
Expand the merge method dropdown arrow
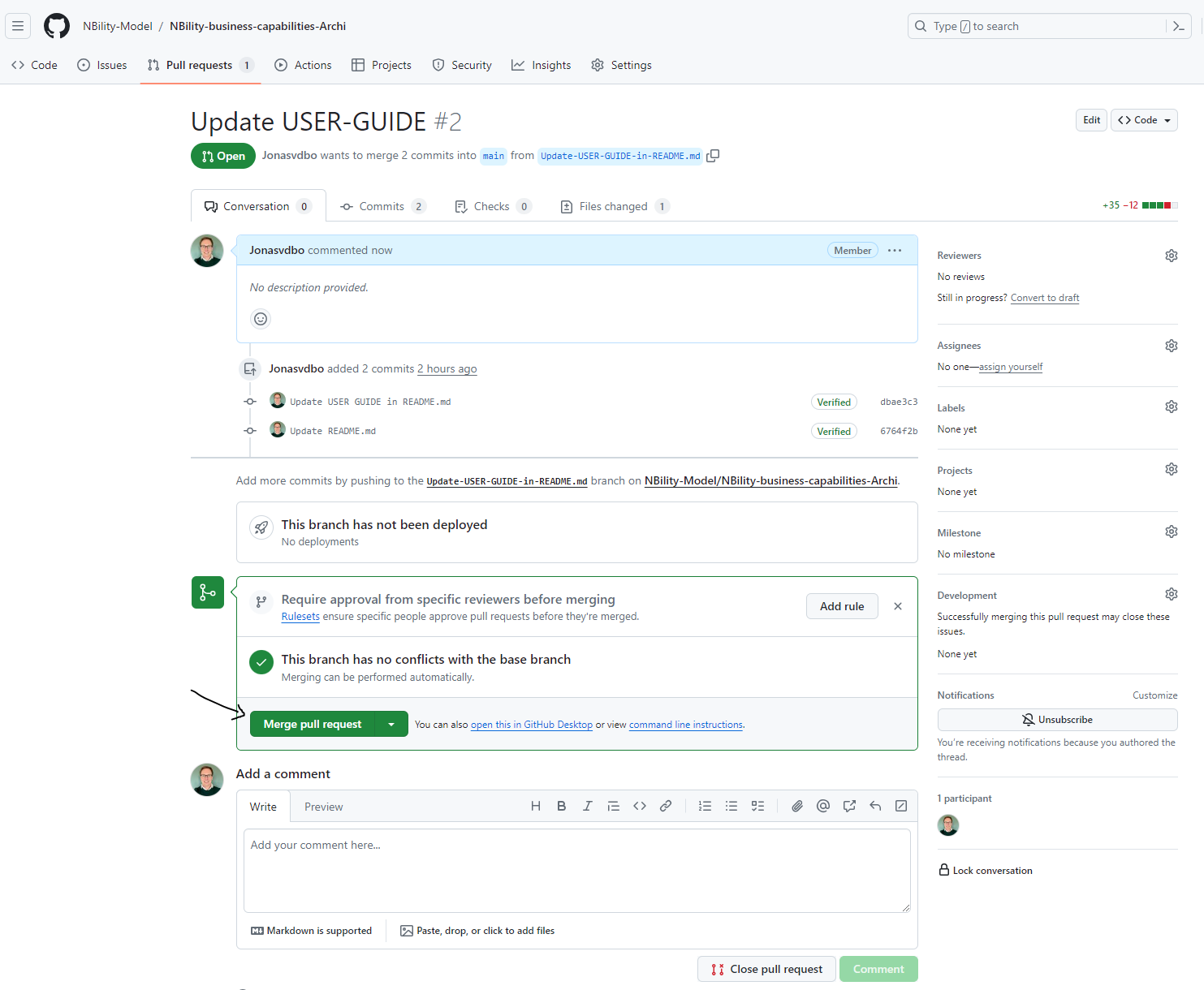(391, 724)
